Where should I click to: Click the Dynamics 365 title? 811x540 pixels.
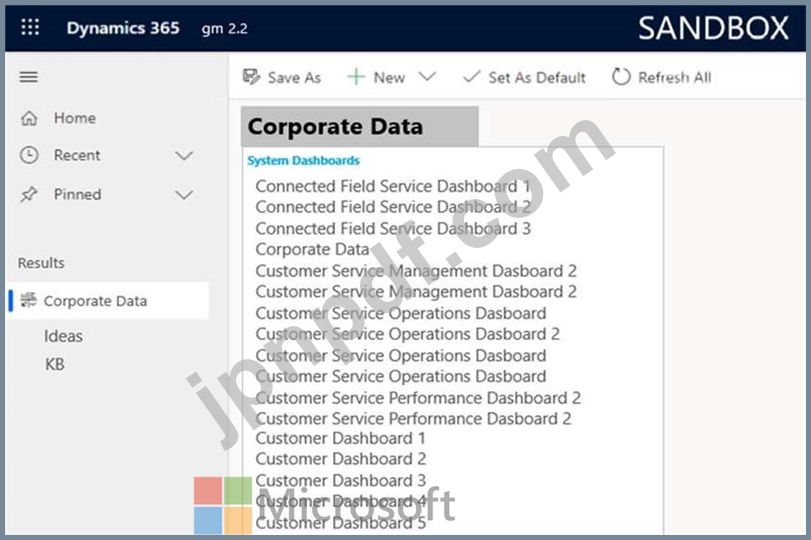pos(123,28)
